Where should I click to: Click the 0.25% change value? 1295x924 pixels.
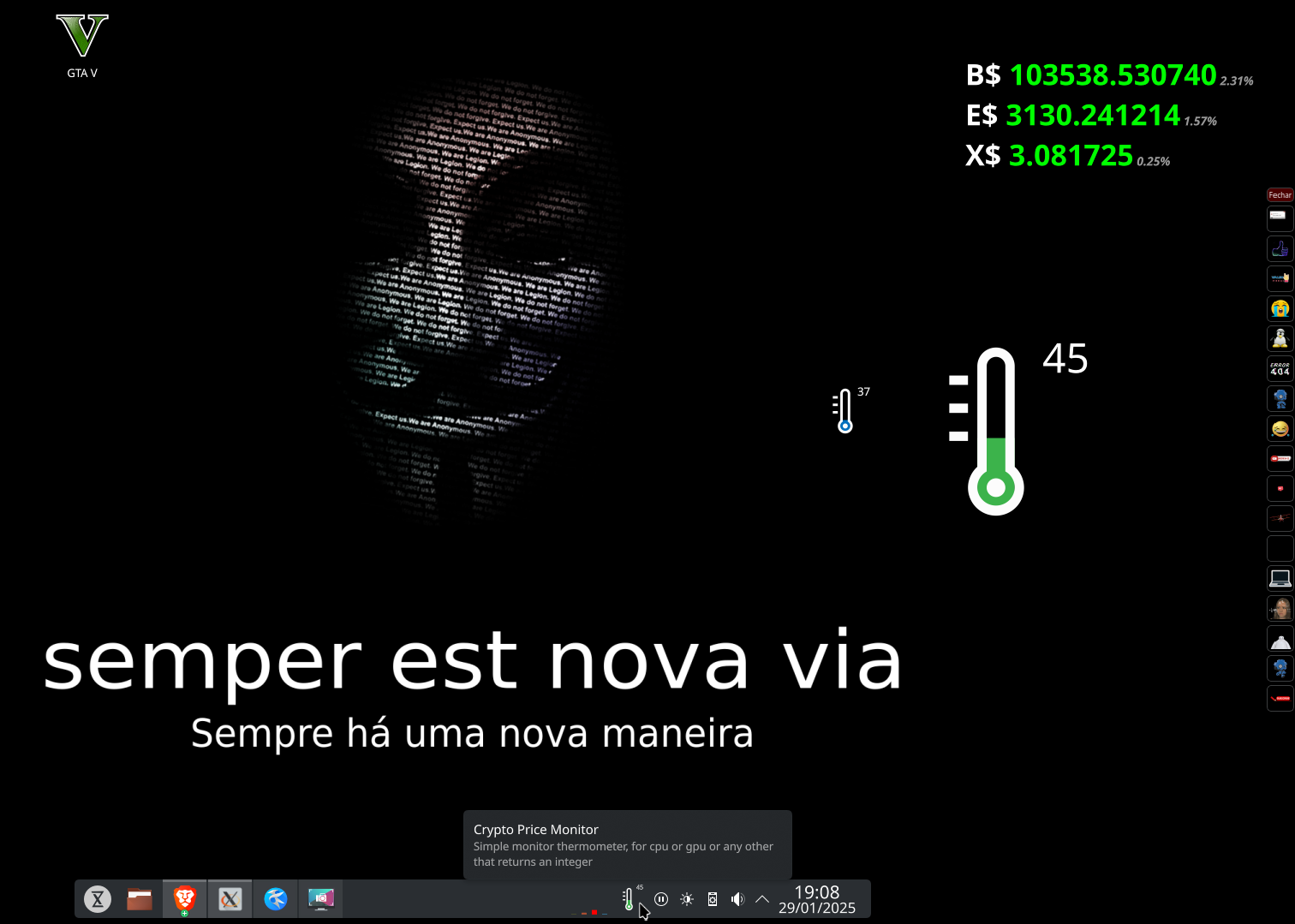pos(1154,162)
